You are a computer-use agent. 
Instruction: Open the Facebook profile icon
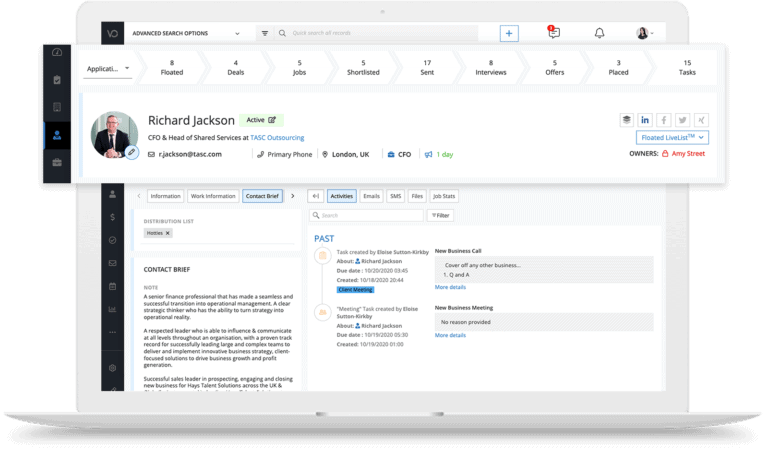click(664, 120)
